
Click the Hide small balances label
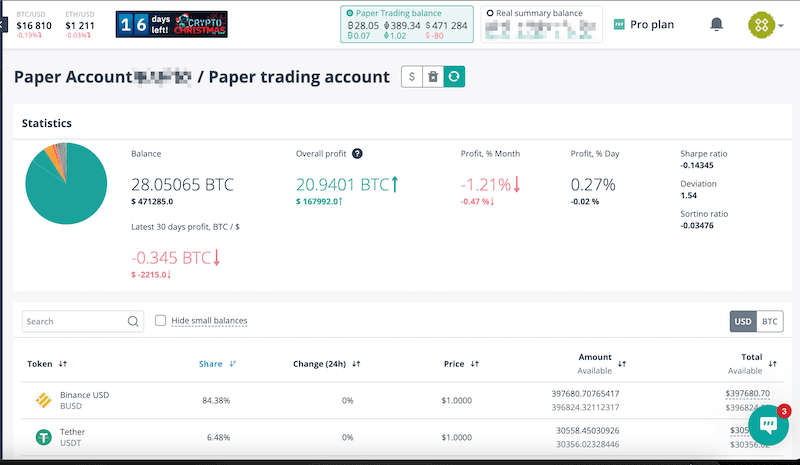point(209,321)
